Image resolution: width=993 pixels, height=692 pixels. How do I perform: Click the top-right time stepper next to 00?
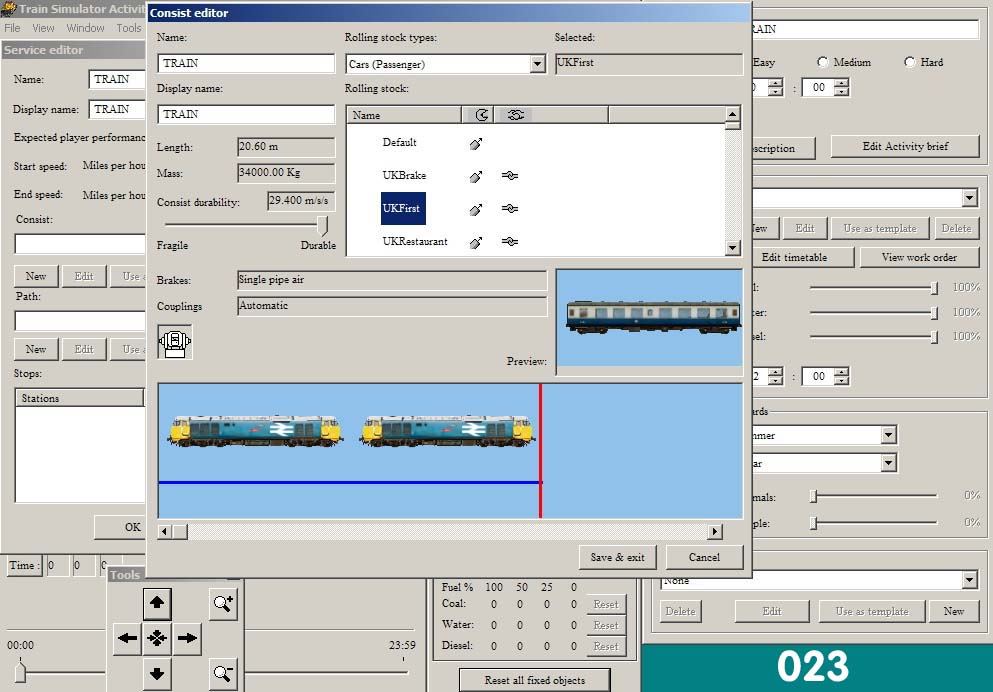click(841, 87)
